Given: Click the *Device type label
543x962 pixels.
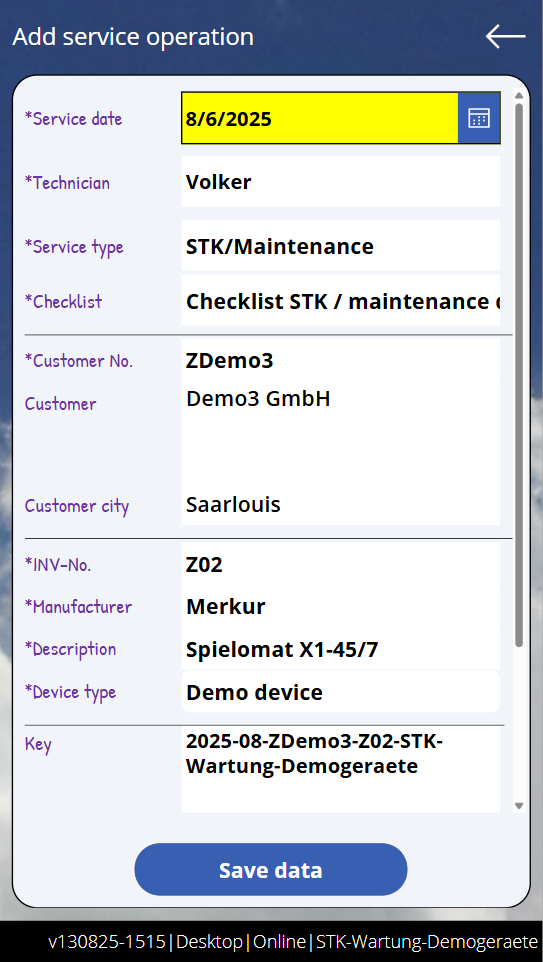Looking at the screenshot, I should pyautogui.click(x=70, y=692).
